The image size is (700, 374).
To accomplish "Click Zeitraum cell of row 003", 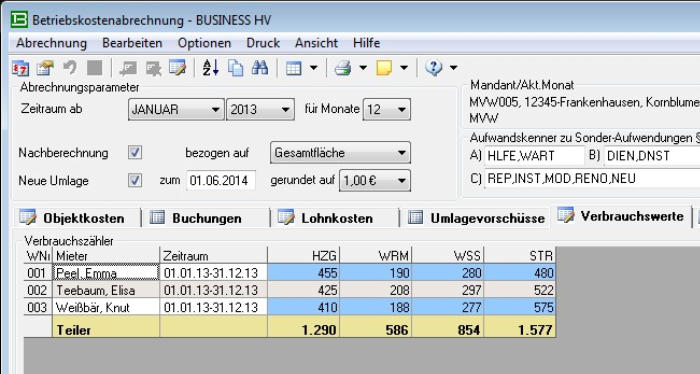I will [213, 307].
